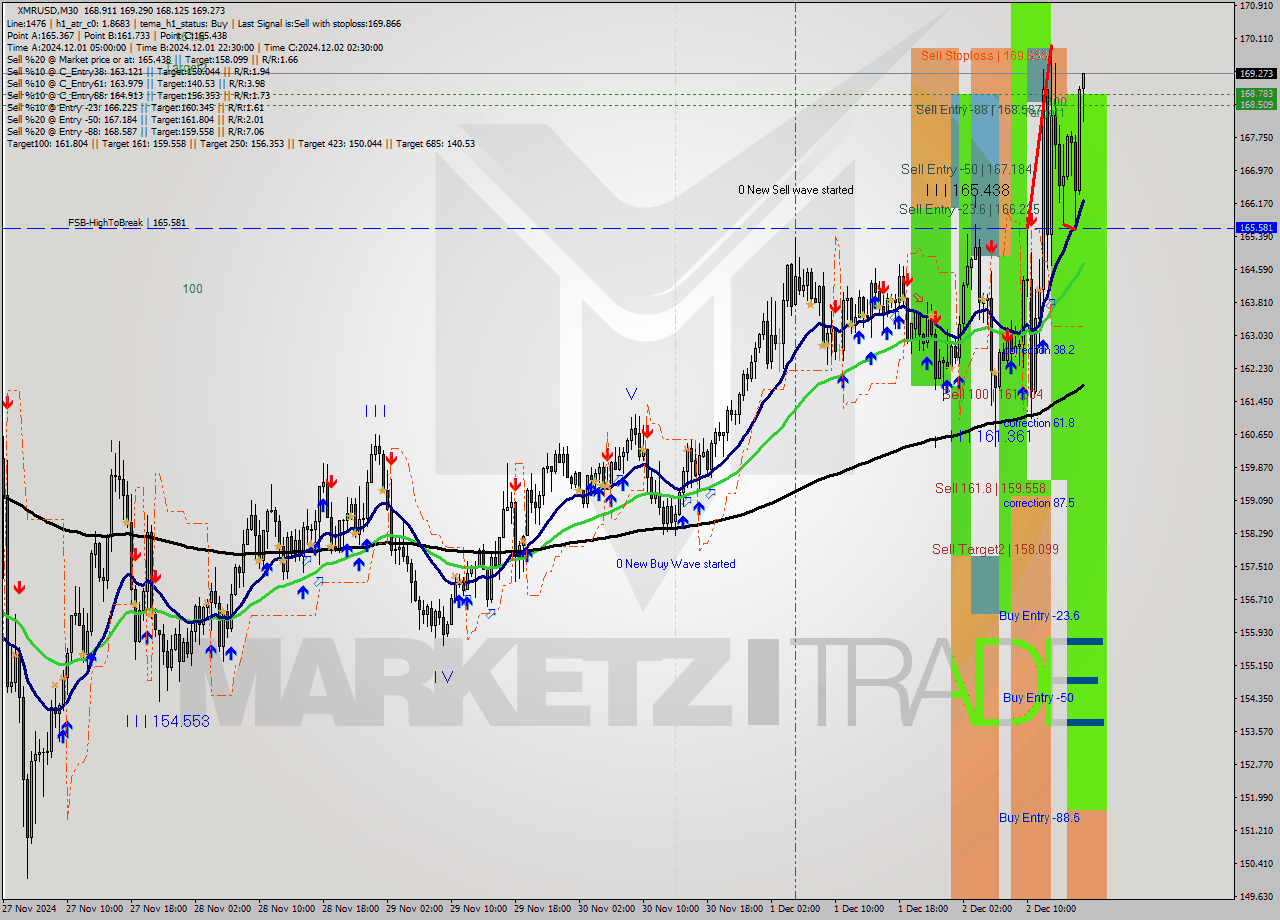
Task: Click the 'Buy Entry -23.6' label
Action: coord(1039,616)
